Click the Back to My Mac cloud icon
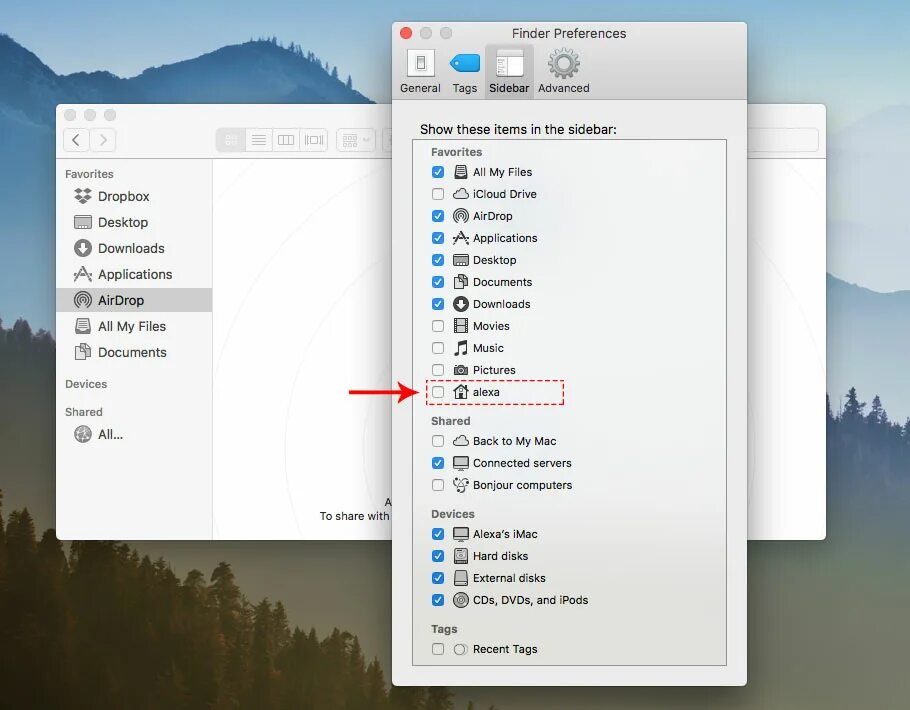Viewport: 910px width, 710px height. 461,441
